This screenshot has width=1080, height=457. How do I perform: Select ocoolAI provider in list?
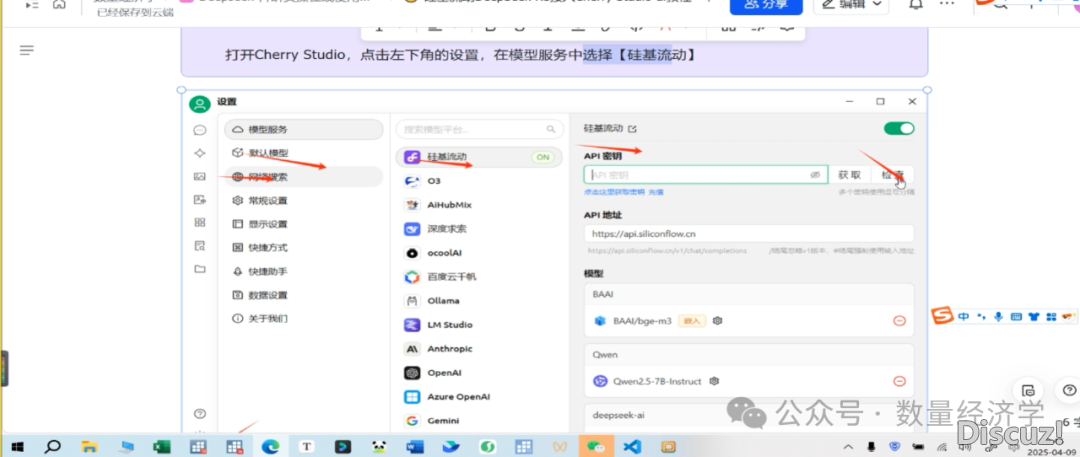point(479,253)
